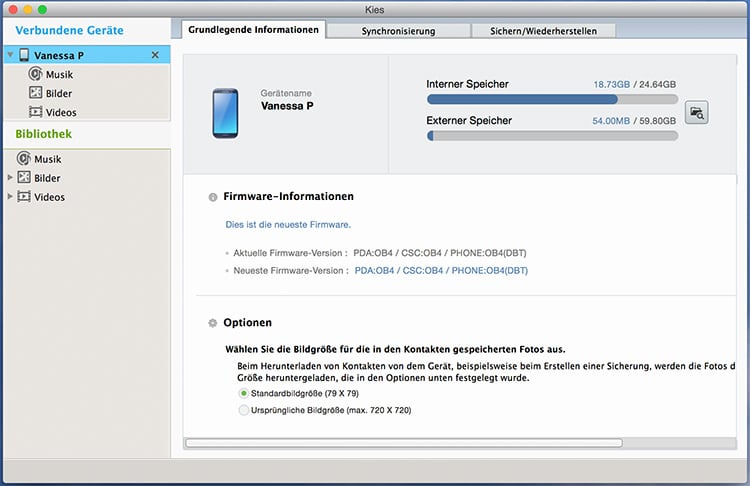This screenshot has height=486, width=750.
Task: Click the Firmware-Informationen heading
Action: point(288,197)
